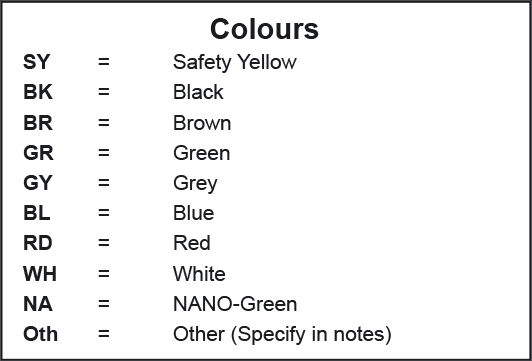Click the Blue colour name
532x361 pixels.
193,213
